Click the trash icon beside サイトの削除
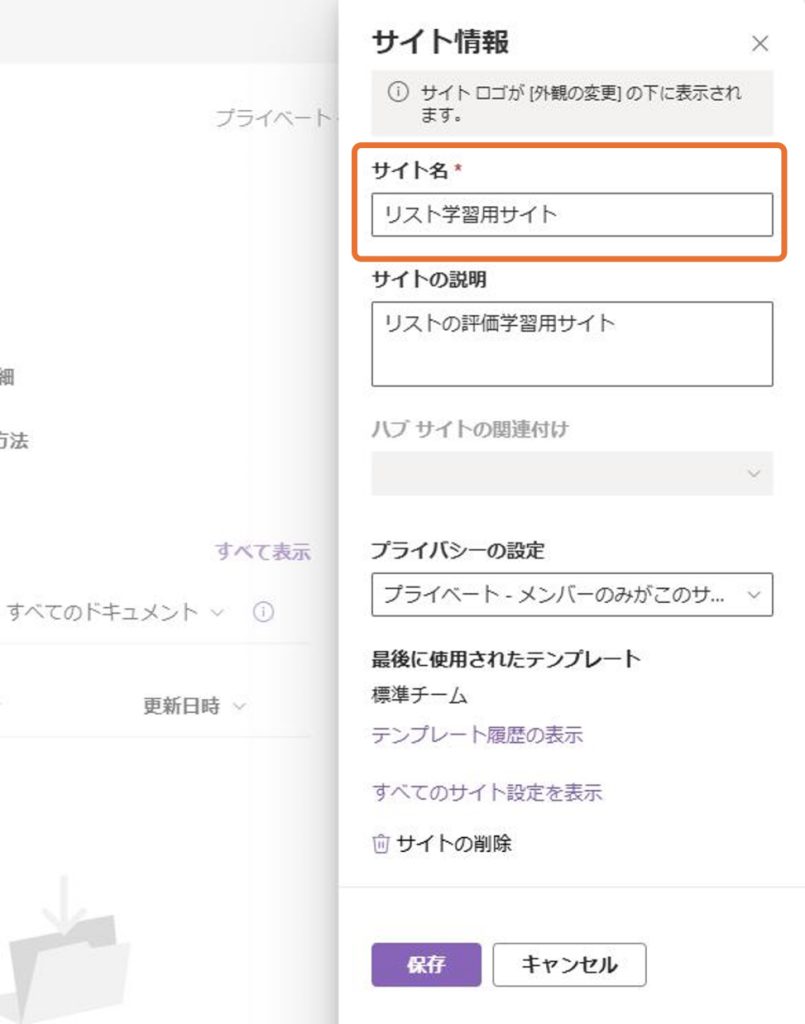The height and width of the screenshot is (1024, 805). point(381,844)
